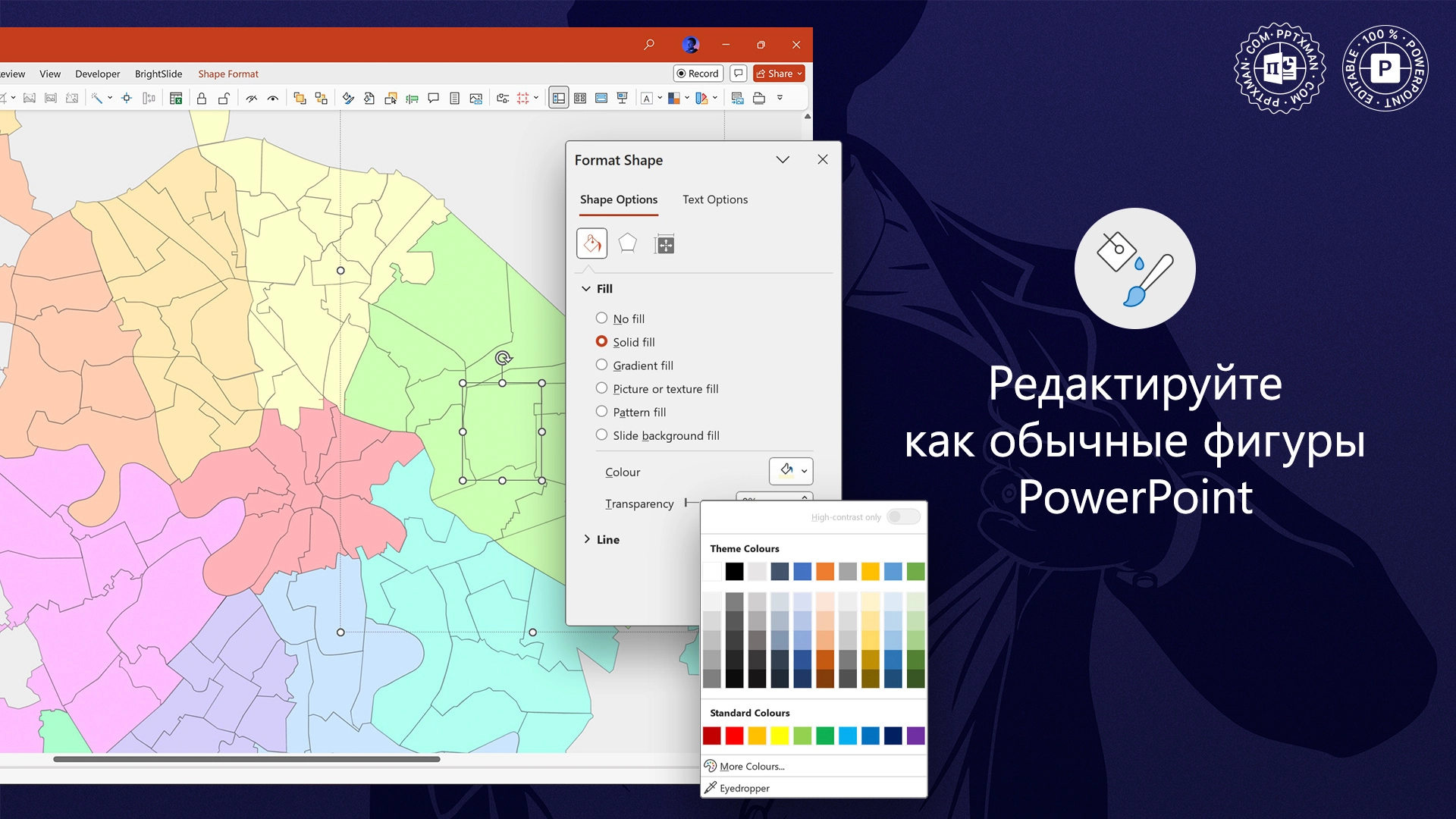
Task: Select the Fill & Line icon in Format Shape
Action: [591, 243]
